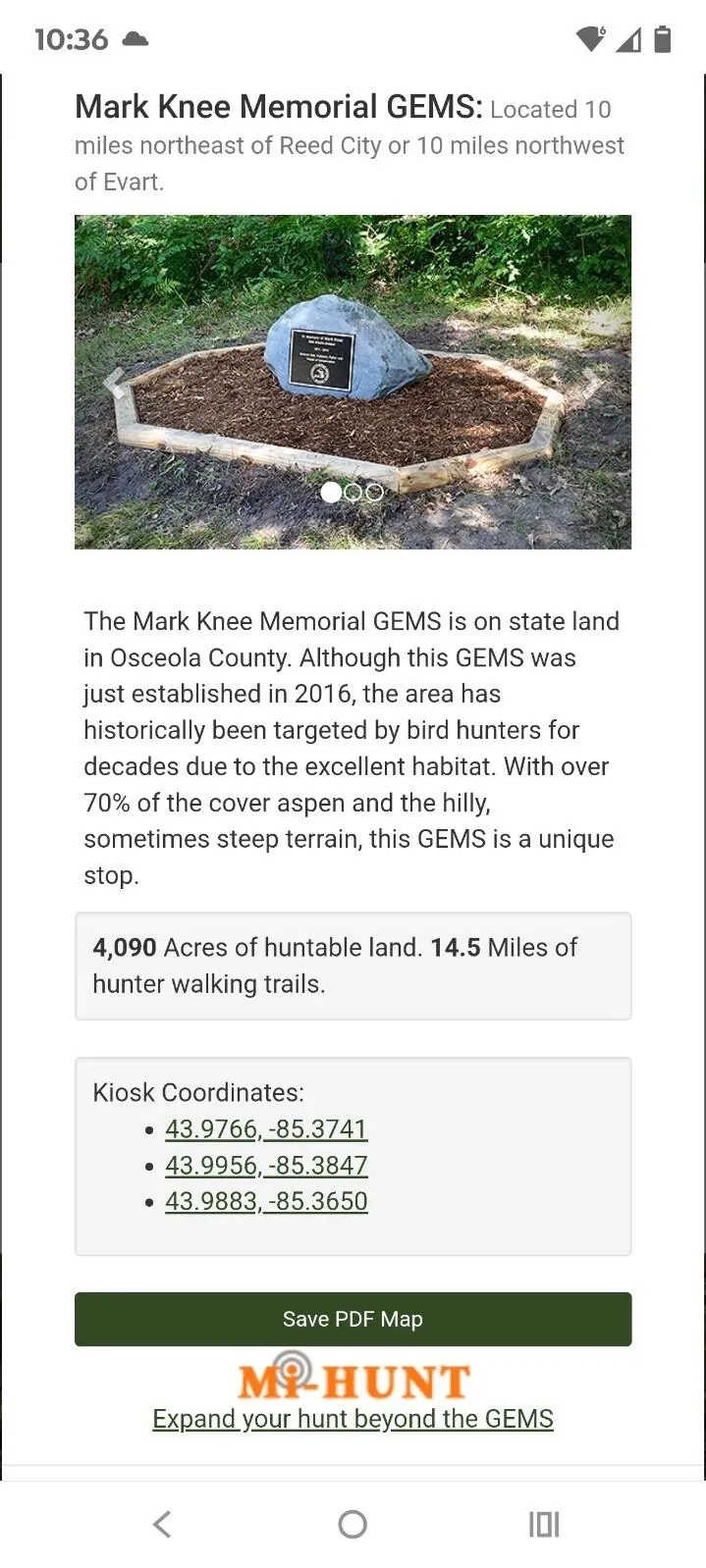Select the first carousel indicator dot
Screen dimensions: 706x1568
pyautogui.click(x=331, y=493)
